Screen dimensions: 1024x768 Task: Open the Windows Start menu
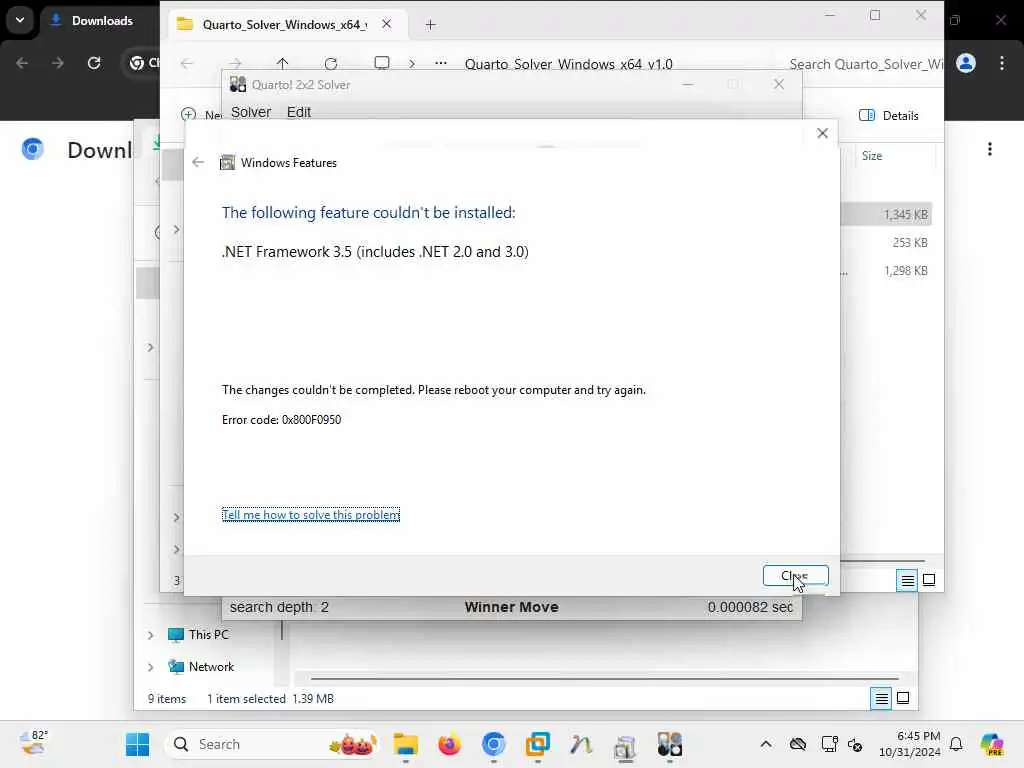tap(137, 744)
